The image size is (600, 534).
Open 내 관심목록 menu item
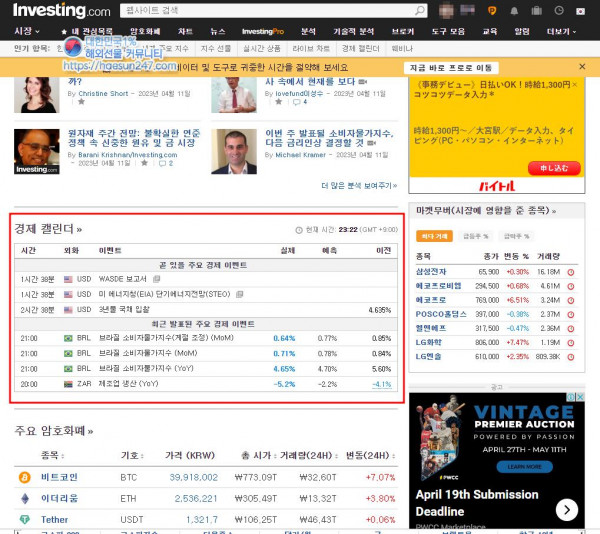tap(87, 31)
